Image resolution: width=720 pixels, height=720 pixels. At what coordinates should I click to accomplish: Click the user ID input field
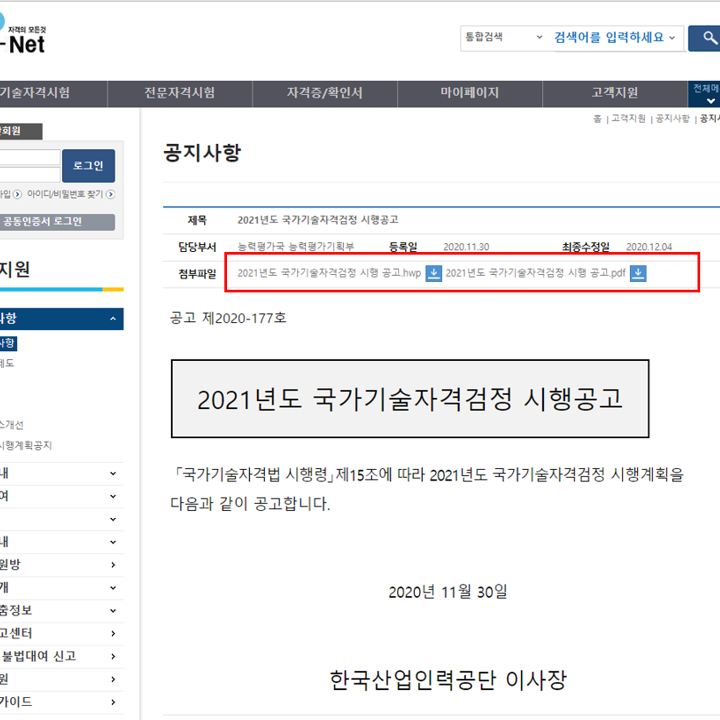pos(30,157)
